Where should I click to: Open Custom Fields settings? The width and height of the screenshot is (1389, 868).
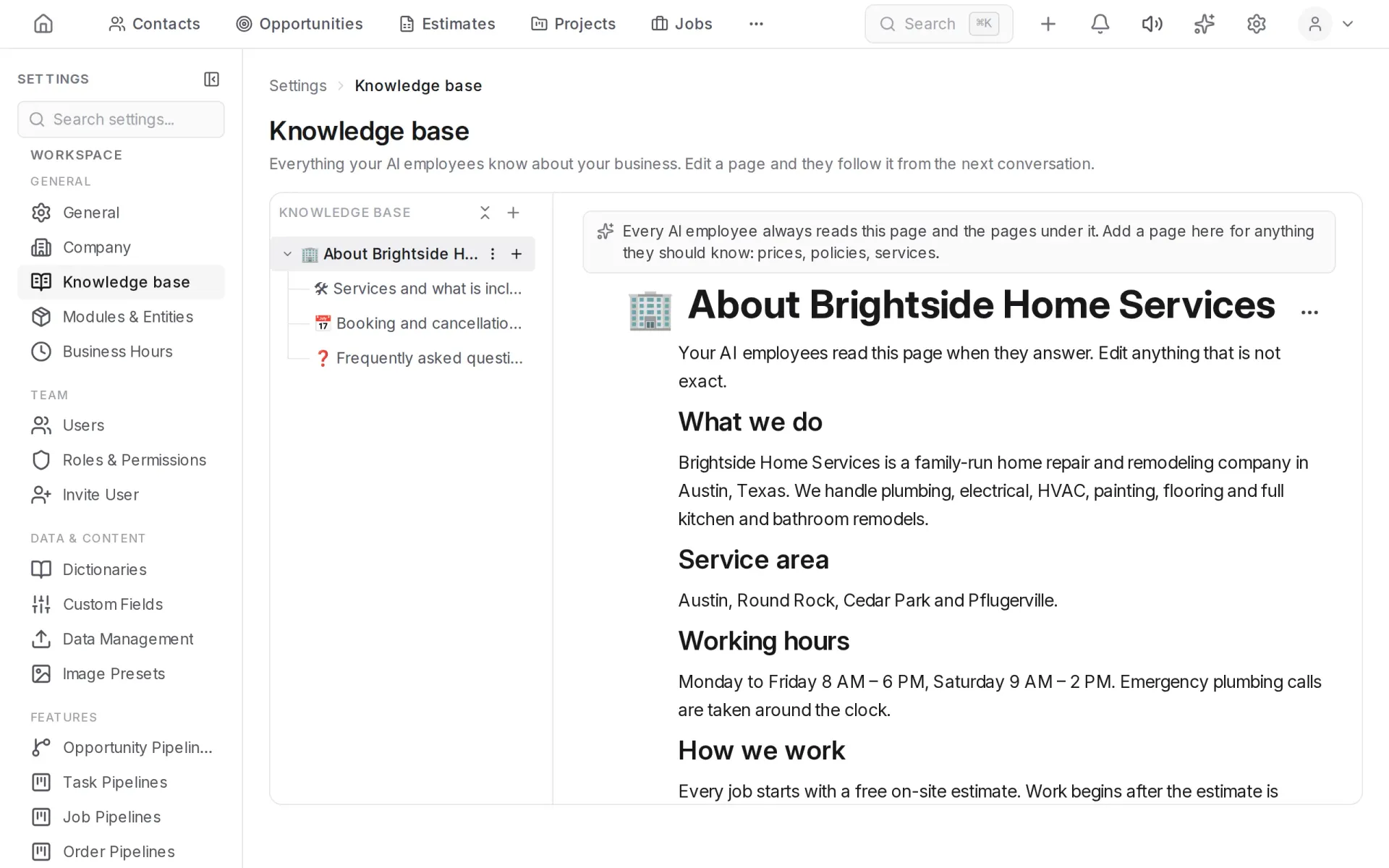coord(121,604)
